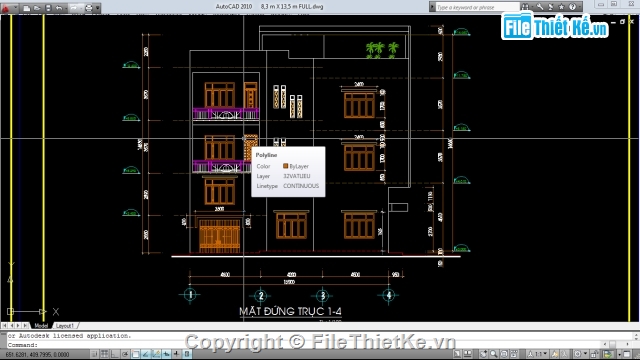Open Quick View Layouts icon
Screen dimensions: 640x360
point(468,354)
